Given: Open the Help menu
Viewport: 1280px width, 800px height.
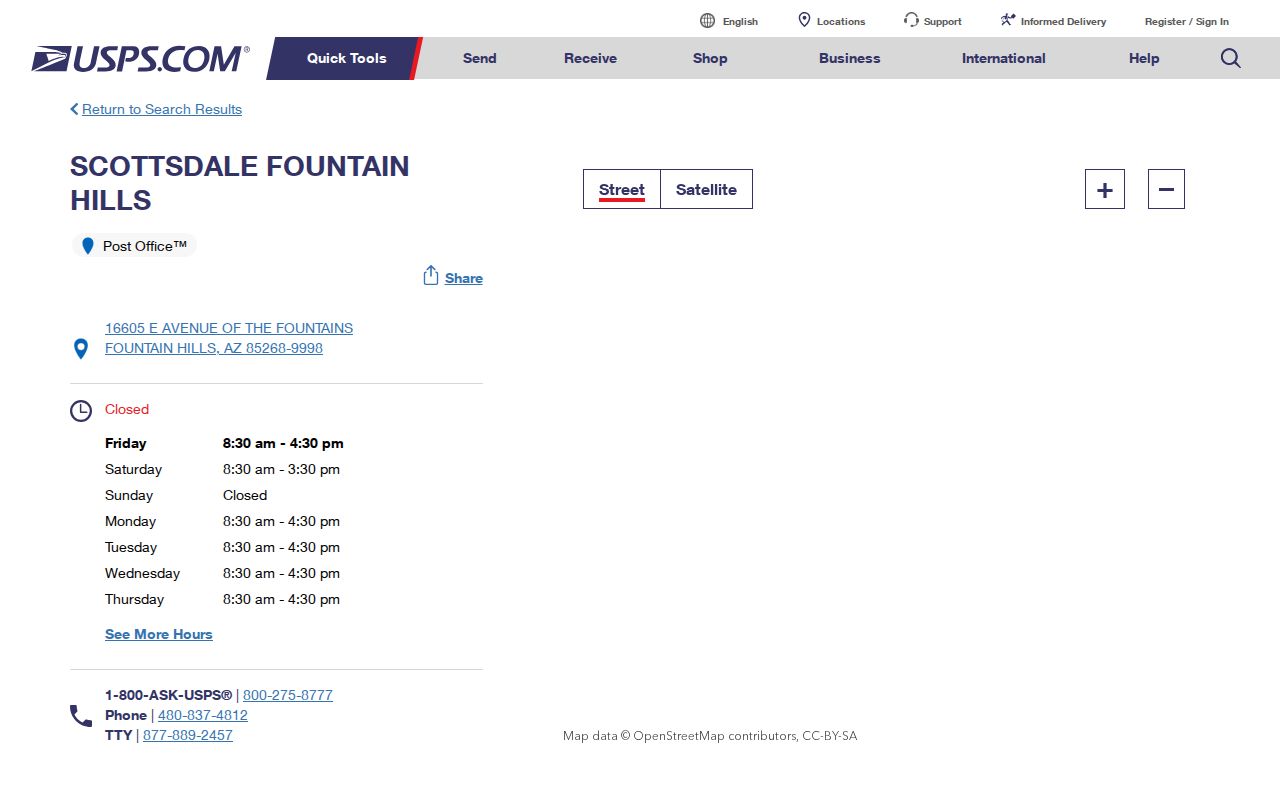Looking at the screenshot, I should 1144,58.
